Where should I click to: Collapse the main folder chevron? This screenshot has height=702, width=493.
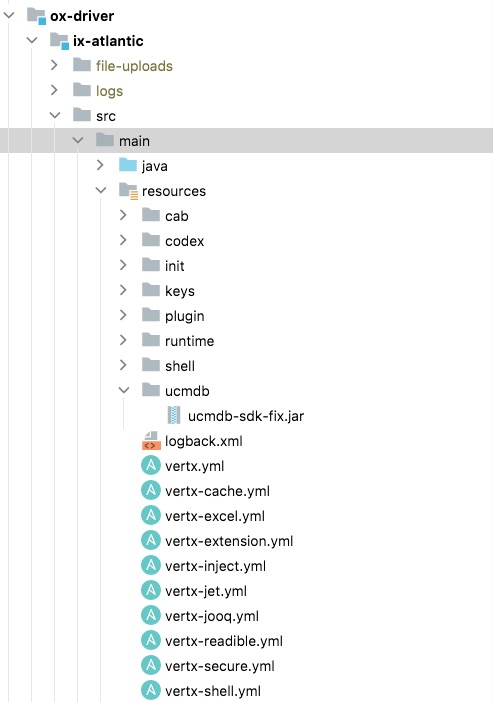(x=78, y=141)
